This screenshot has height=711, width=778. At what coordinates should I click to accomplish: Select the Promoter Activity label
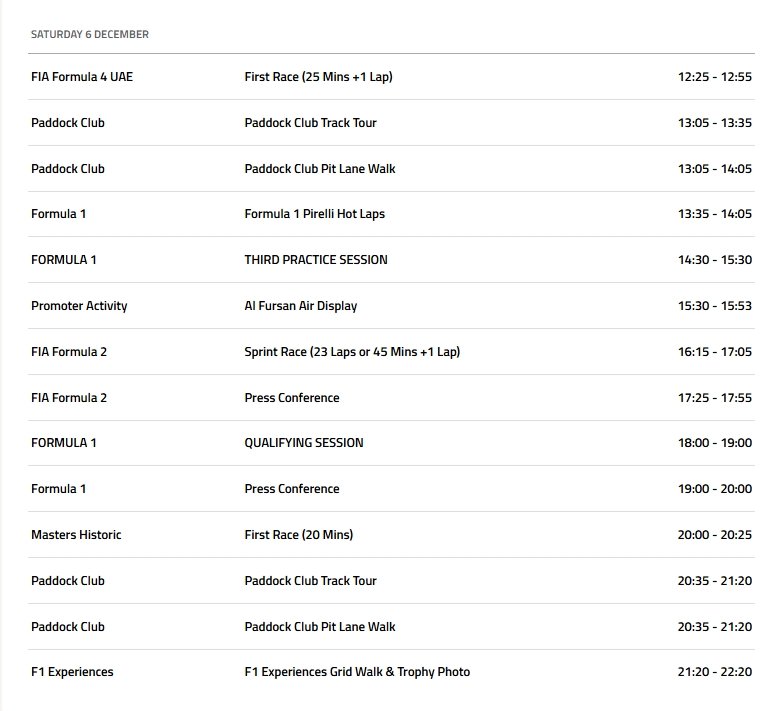pyautogui.click(x=79, y=306)
